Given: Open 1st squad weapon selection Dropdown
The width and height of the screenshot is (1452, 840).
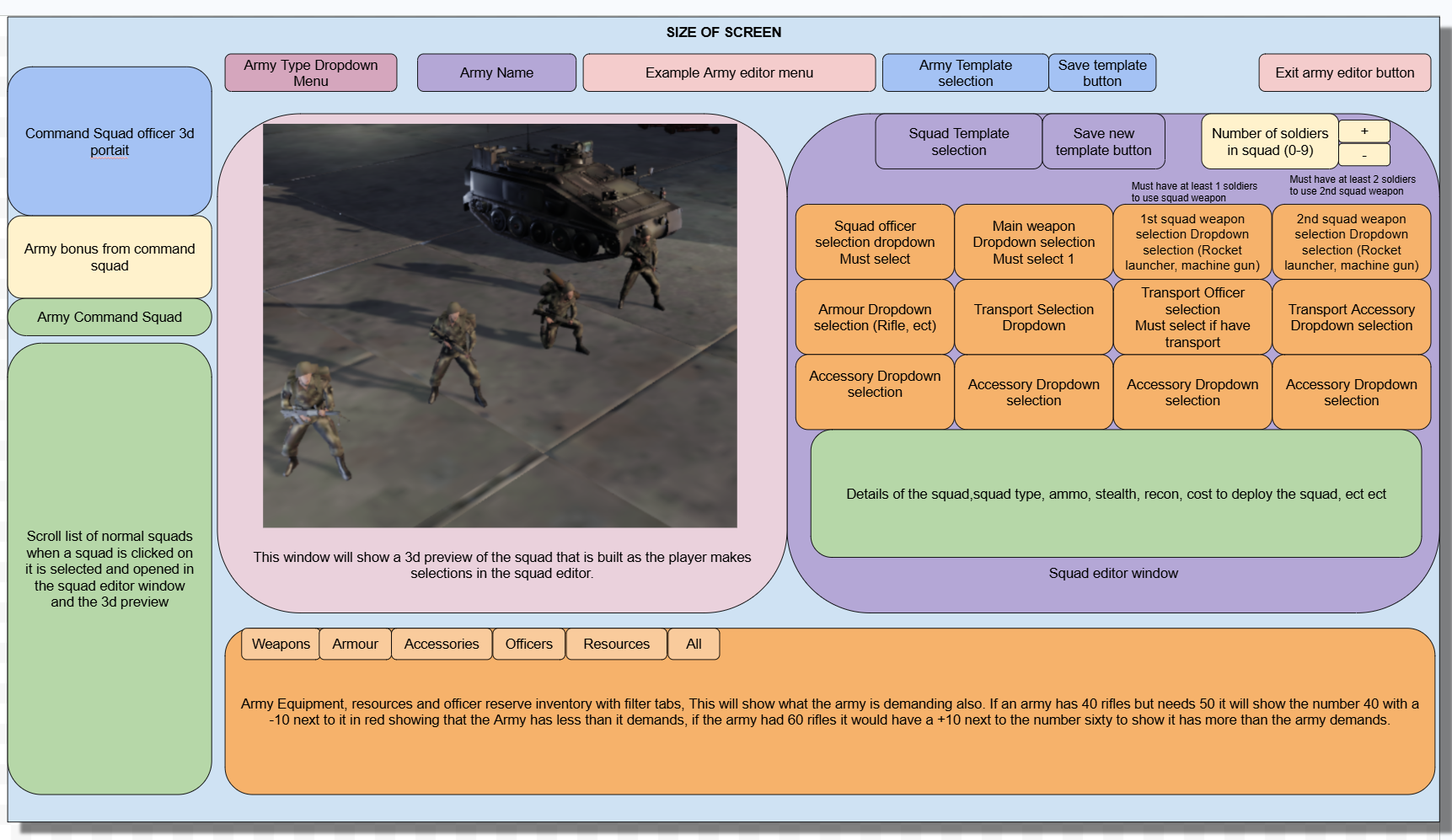Looking at the screenshot, I should click(x=1192, y=242).
